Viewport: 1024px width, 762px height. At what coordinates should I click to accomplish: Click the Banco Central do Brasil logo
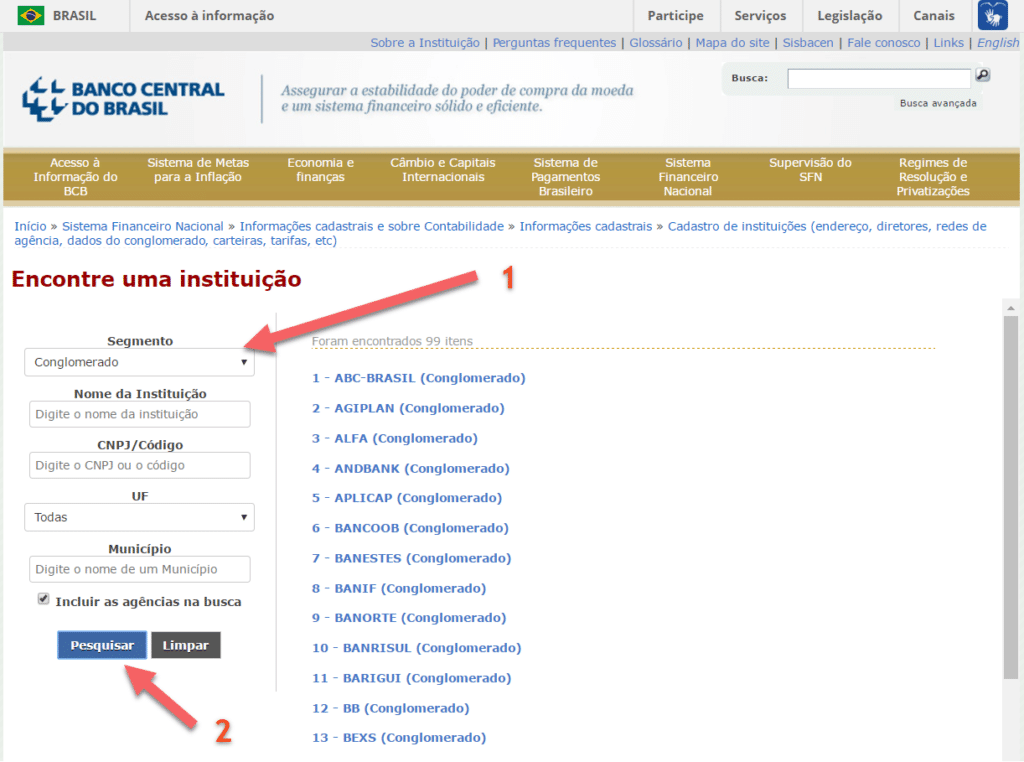click(x=123, y=99)
